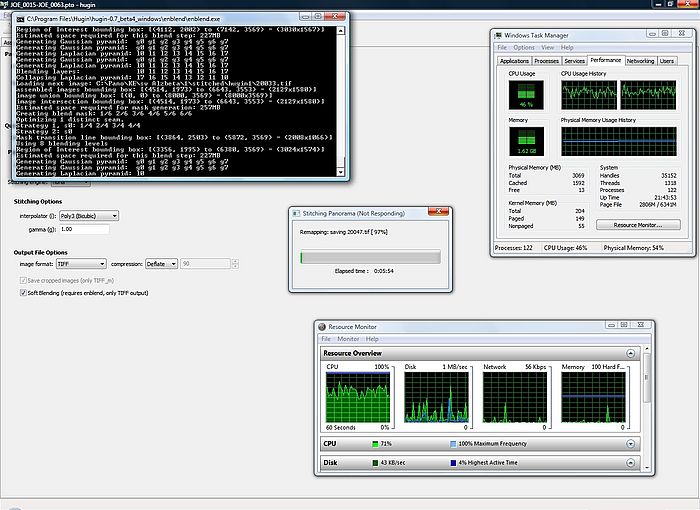Open the compression Deflate dropdown

159,263
